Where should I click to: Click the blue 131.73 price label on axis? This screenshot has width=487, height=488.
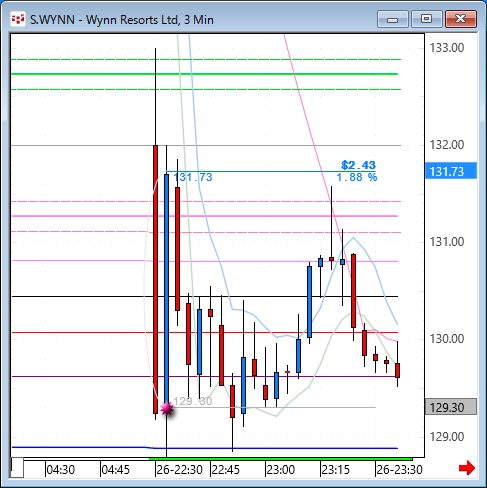click(451, 171)
